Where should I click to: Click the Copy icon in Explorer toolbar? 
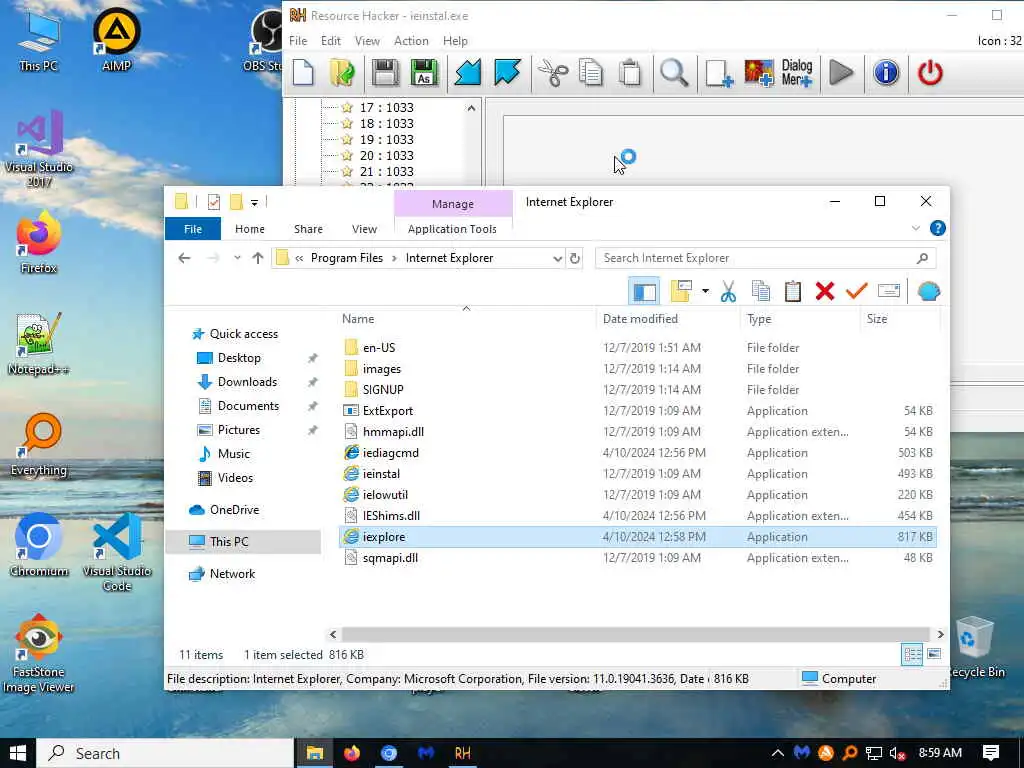click(x=761, y=291)
